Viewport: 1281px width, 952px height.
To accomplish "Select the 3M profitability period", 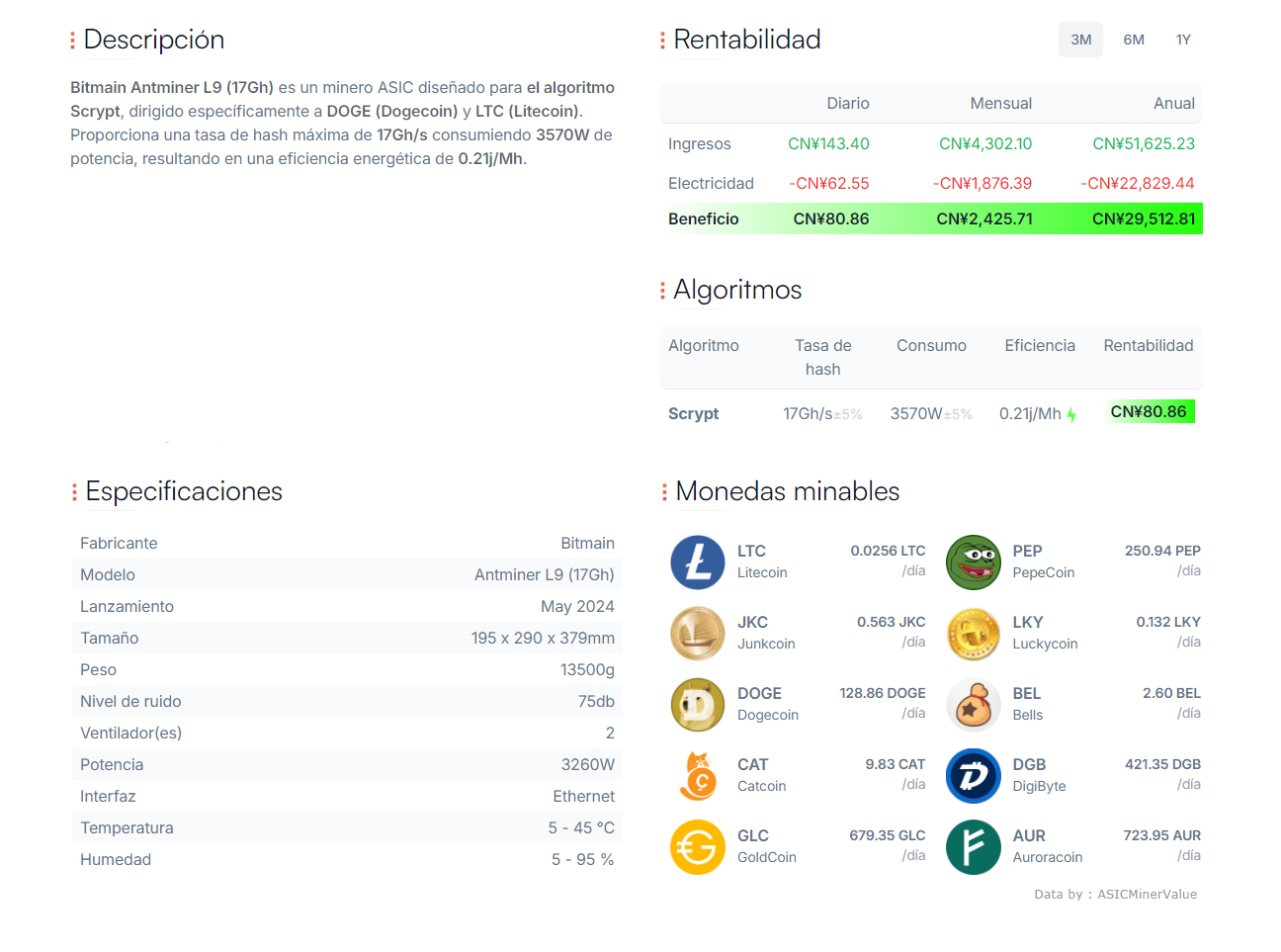I will [1080, 40].
